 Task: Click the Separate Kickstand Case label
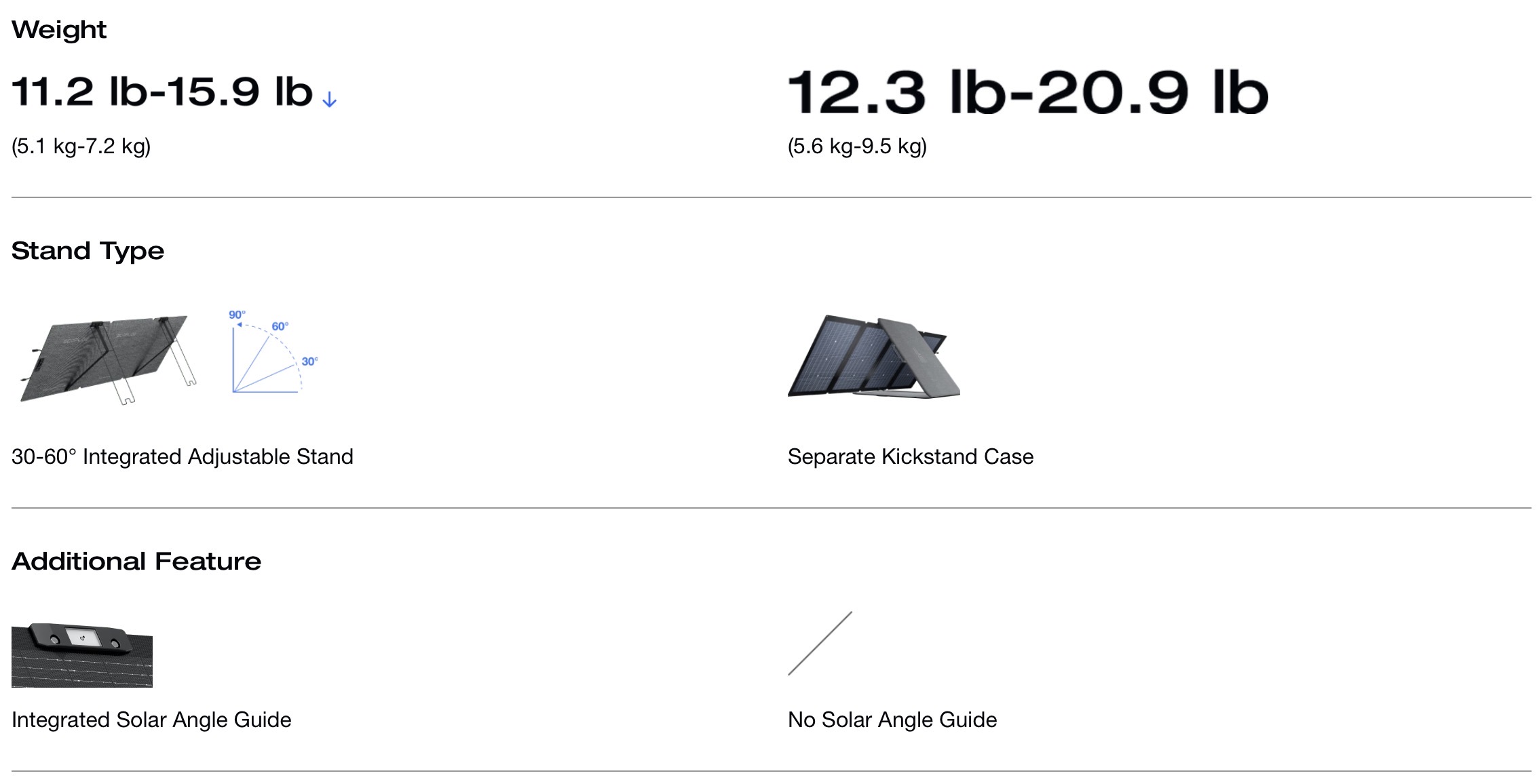click(x=911, y=456)
